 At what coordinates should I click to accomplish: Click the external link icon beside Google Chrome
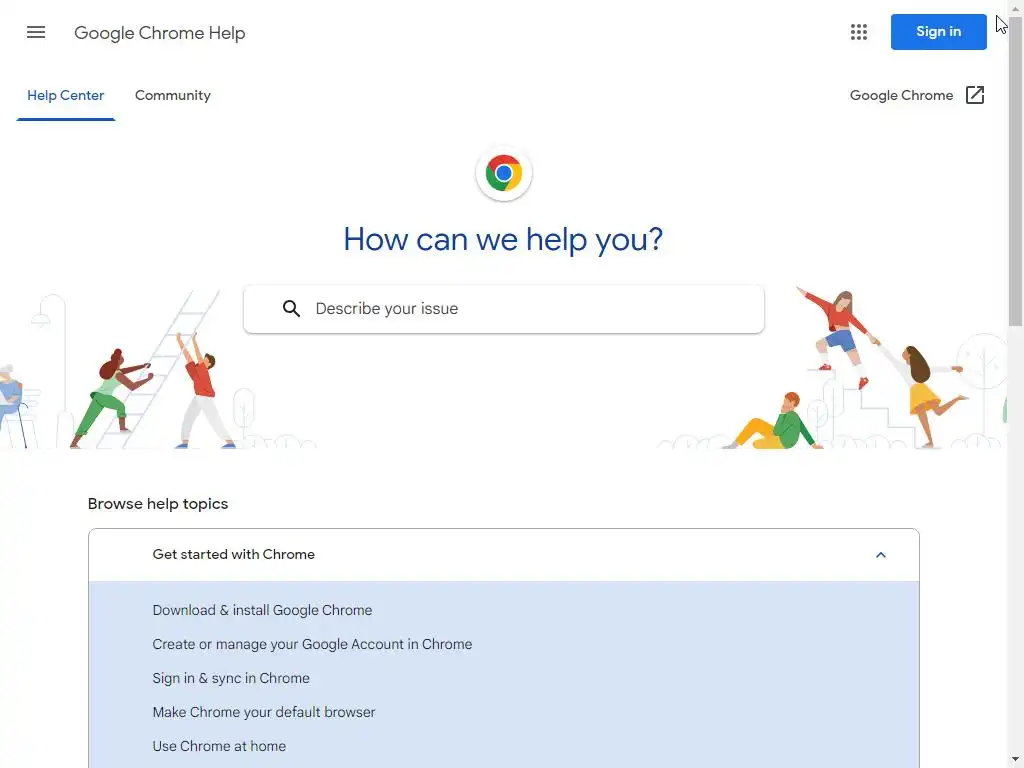pos(974,95)
